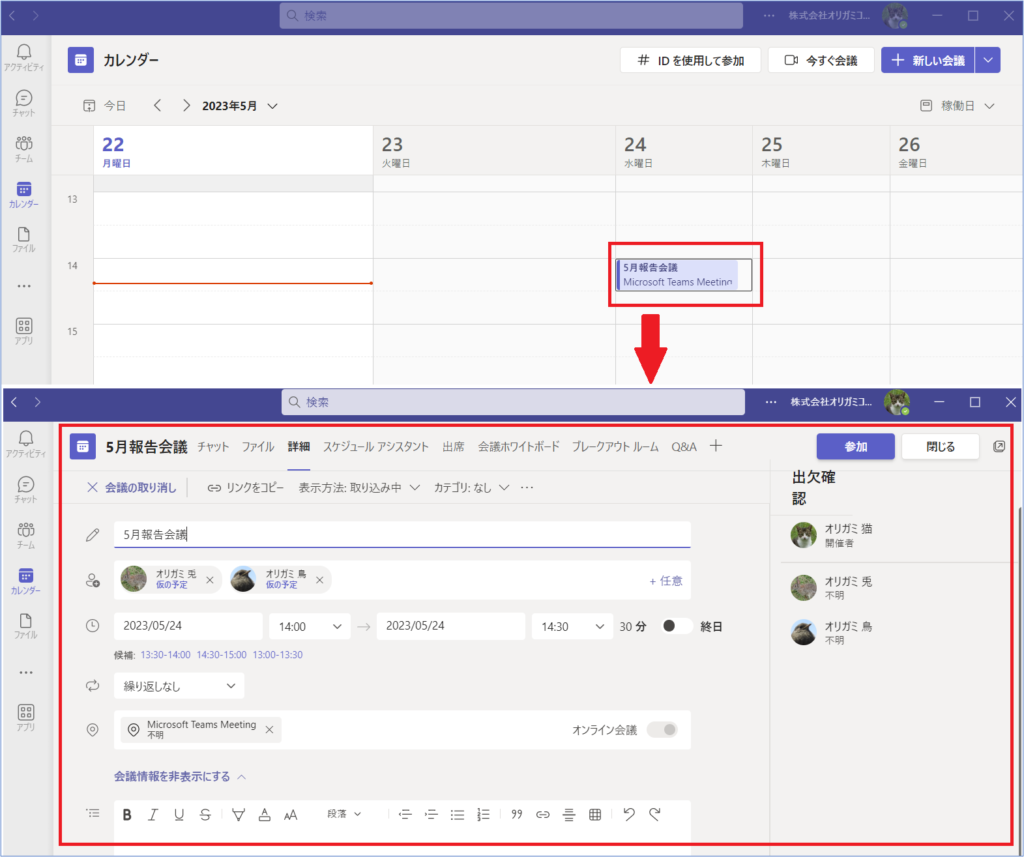This screenshot has height=857, width=1024.
Task: Open the font color picker in editor
Action: pos(264,815)
